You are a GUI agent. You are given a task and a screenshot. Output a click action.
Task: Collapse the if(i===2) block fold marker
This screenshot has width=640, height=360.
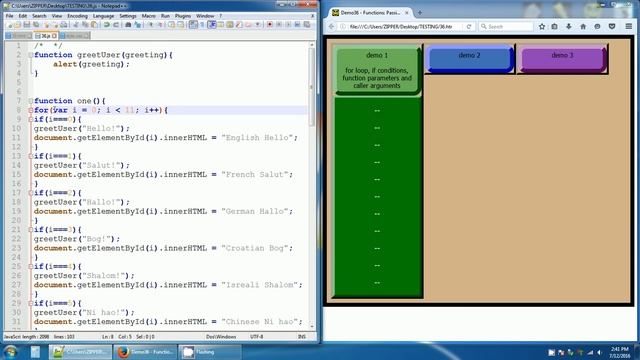[x=31, y=193]
